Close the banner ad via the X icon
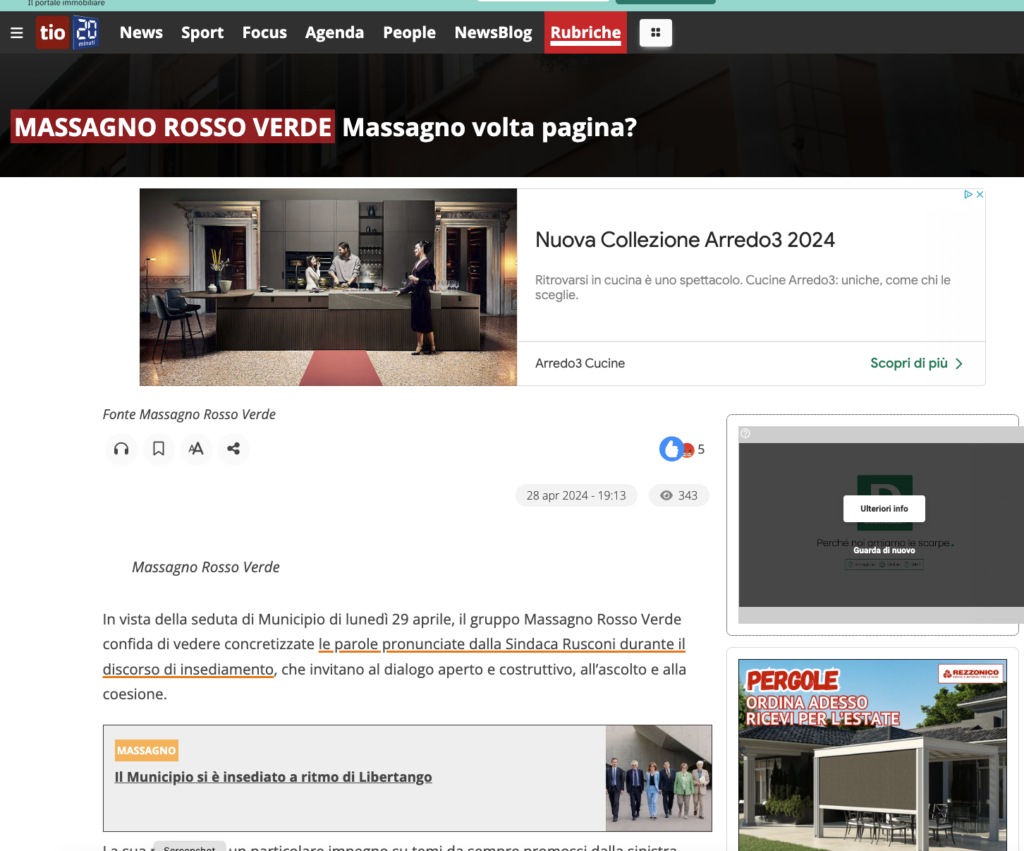The image size is (1024, 851). (x=980, y=193)
